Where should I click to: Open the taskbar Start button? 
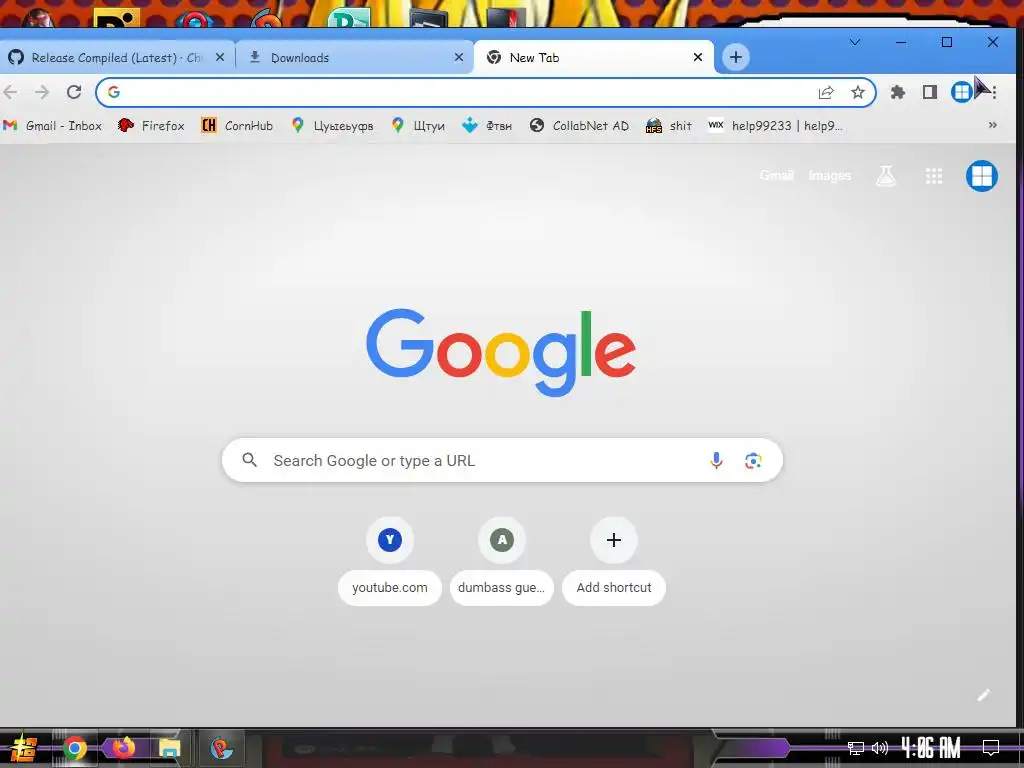point(23,748)
